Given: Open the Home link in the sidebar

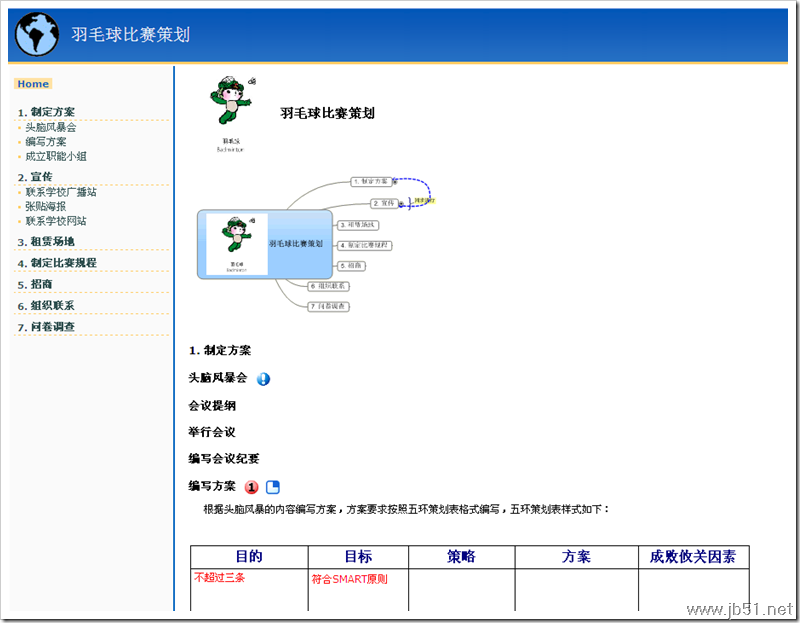Looking at the screenshot, I should tap(33, 84).
